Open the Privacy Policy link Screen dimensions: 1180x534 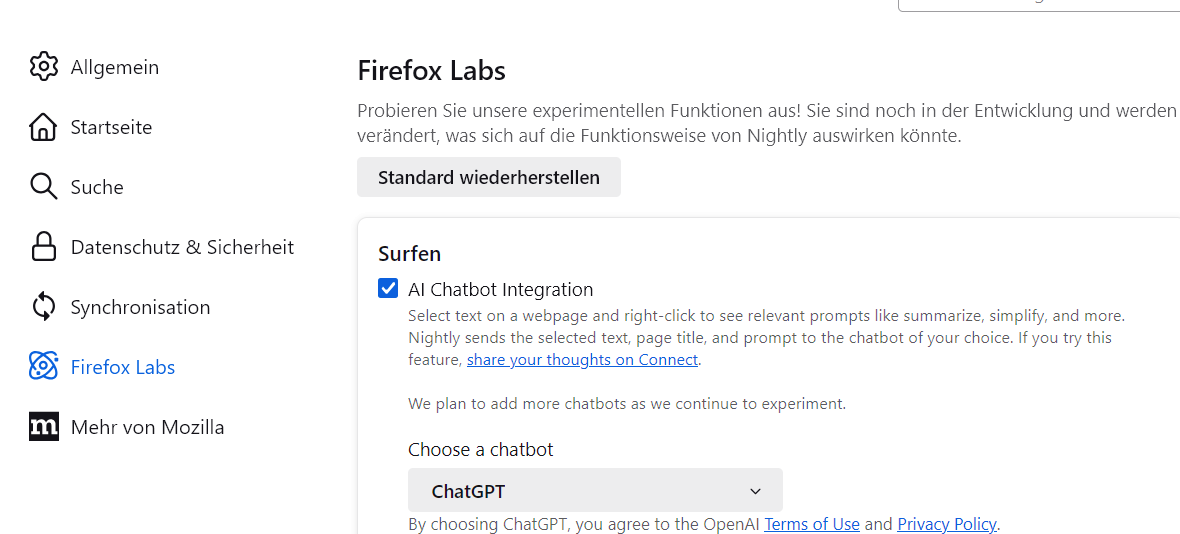coord(946,524)
